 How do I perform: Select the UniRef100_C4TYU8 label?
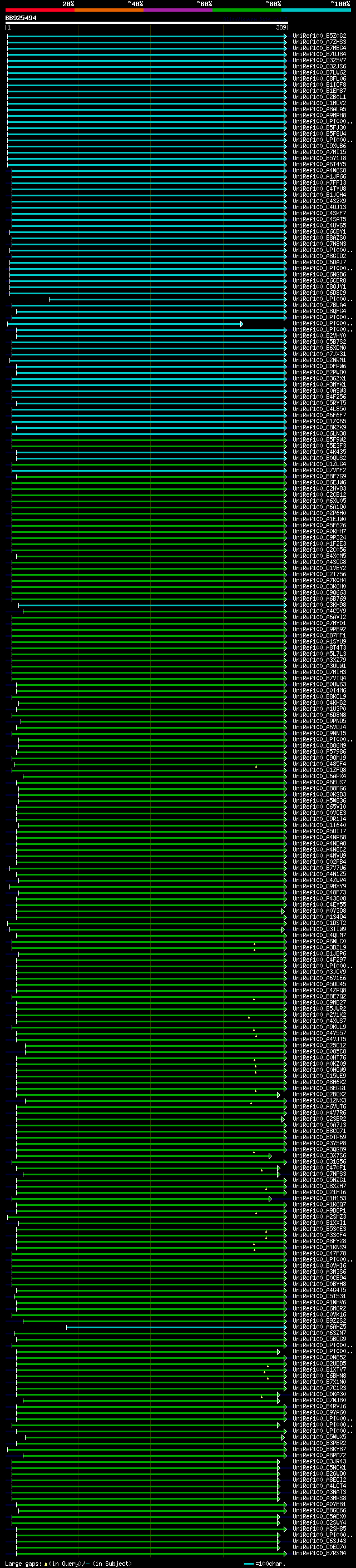pyautogui.click(x=319, y=189)
